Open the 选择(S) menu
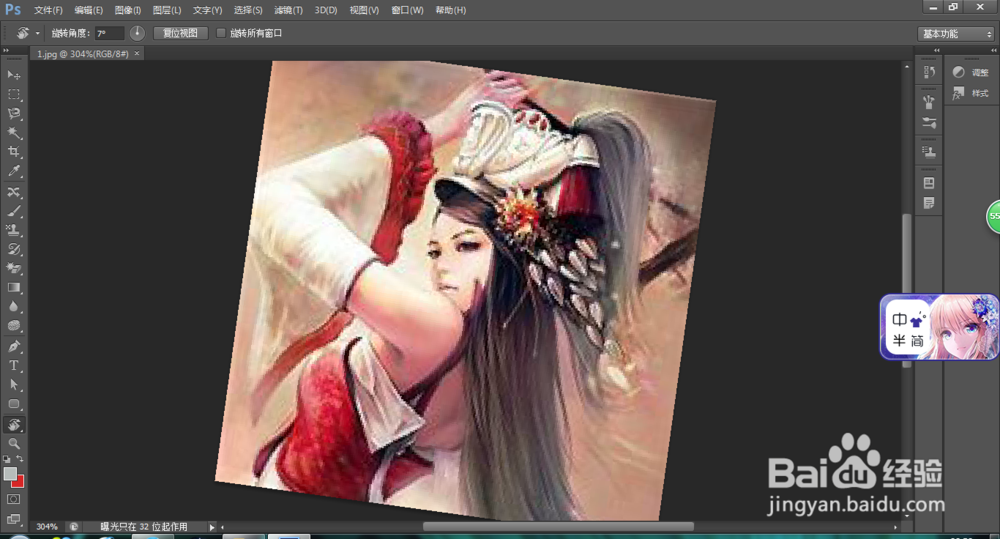The image size is (1000, 539). pos(248,10)
